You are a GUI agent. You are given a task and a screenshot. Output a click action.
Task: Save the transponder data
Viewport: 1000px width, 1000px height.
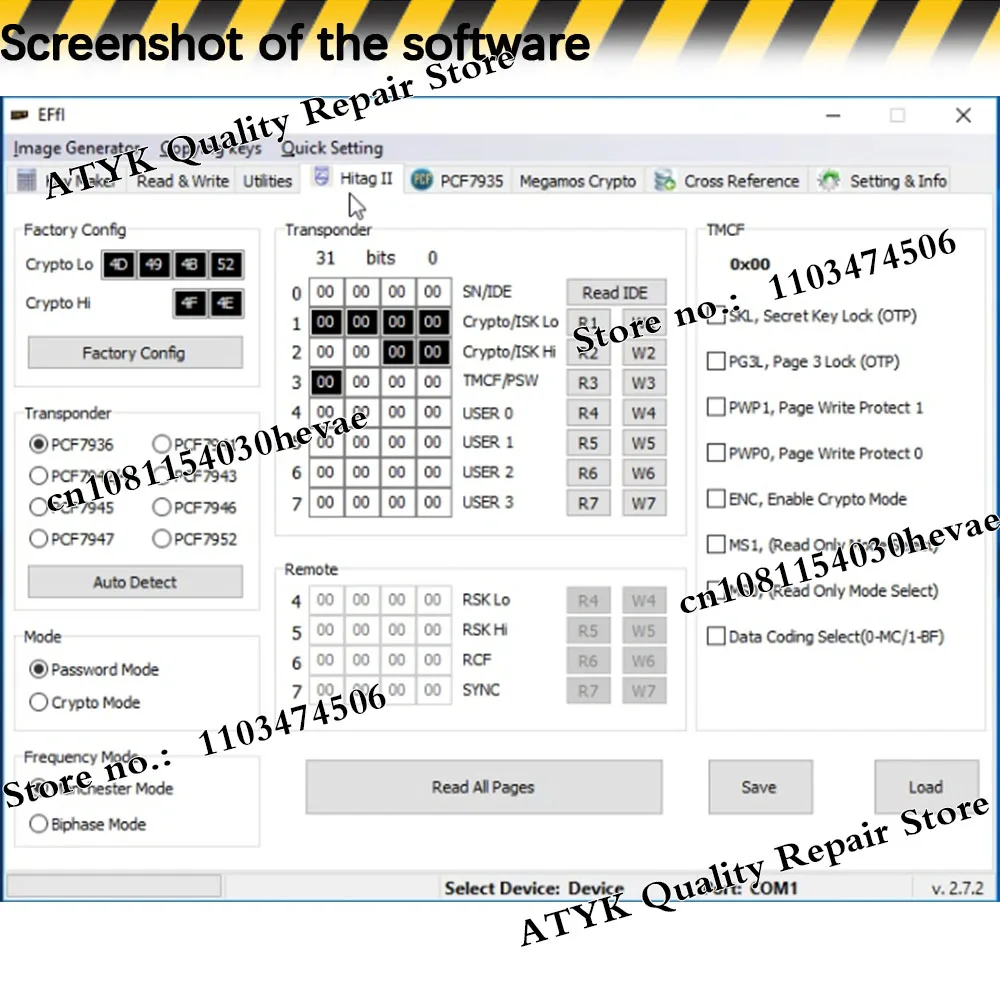(760, 787)
